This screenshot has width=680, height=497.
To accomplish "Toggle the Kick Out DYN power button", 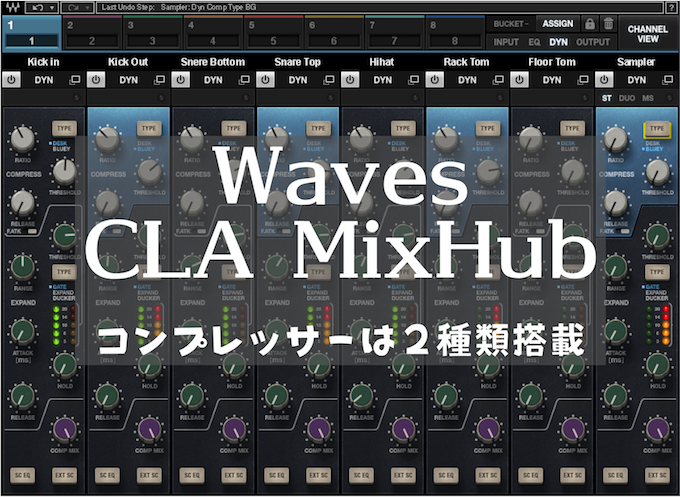I will 96,80.
